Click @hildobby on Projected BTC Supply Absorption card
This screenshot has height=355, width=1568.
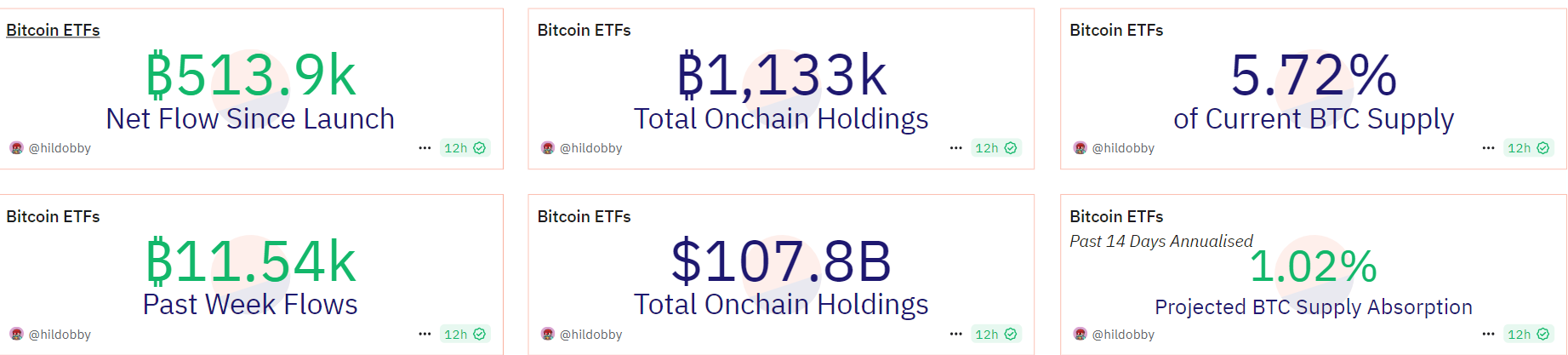tap(1123, 335)
